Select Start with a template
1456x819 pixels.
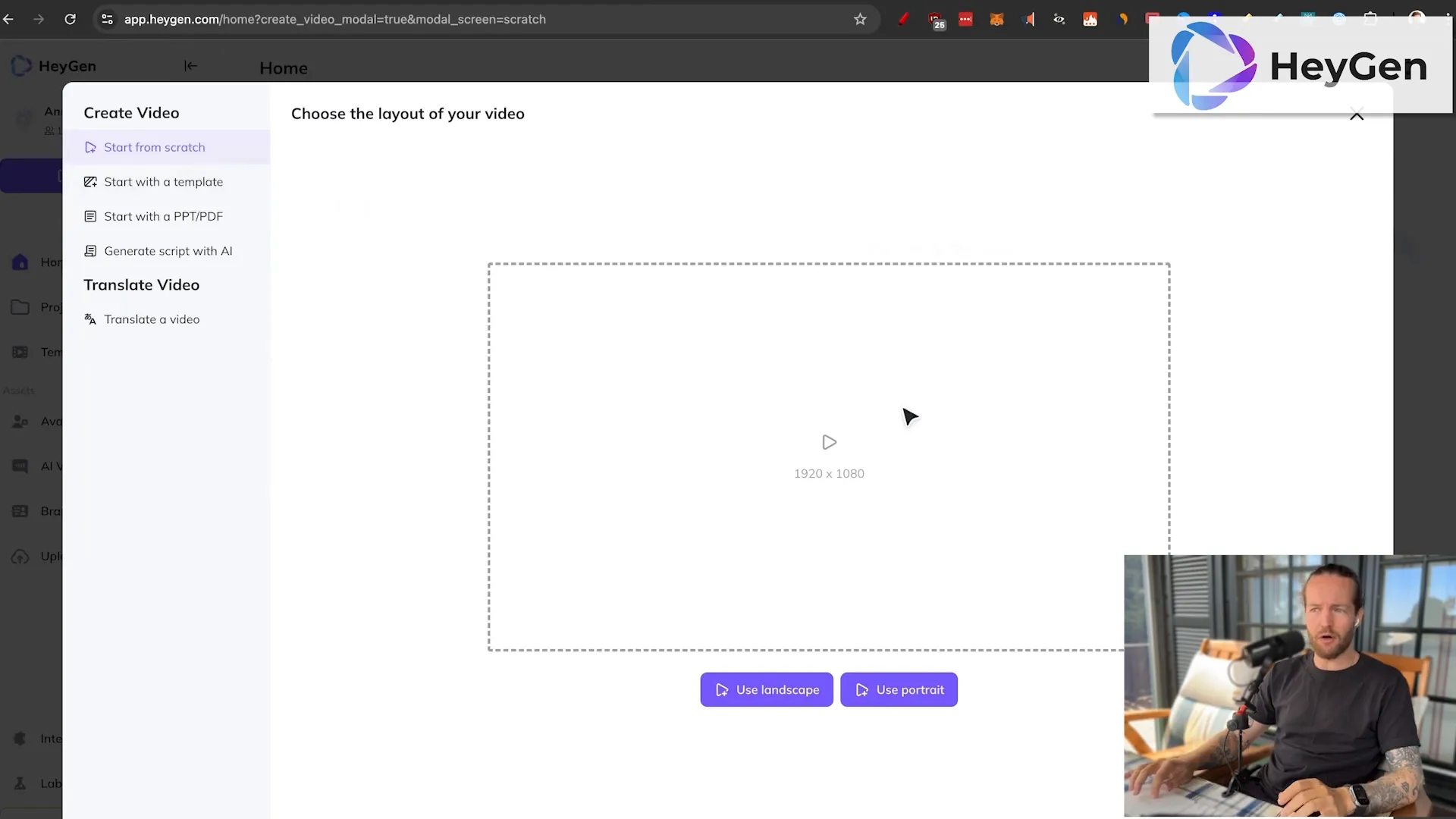[166, 182]
